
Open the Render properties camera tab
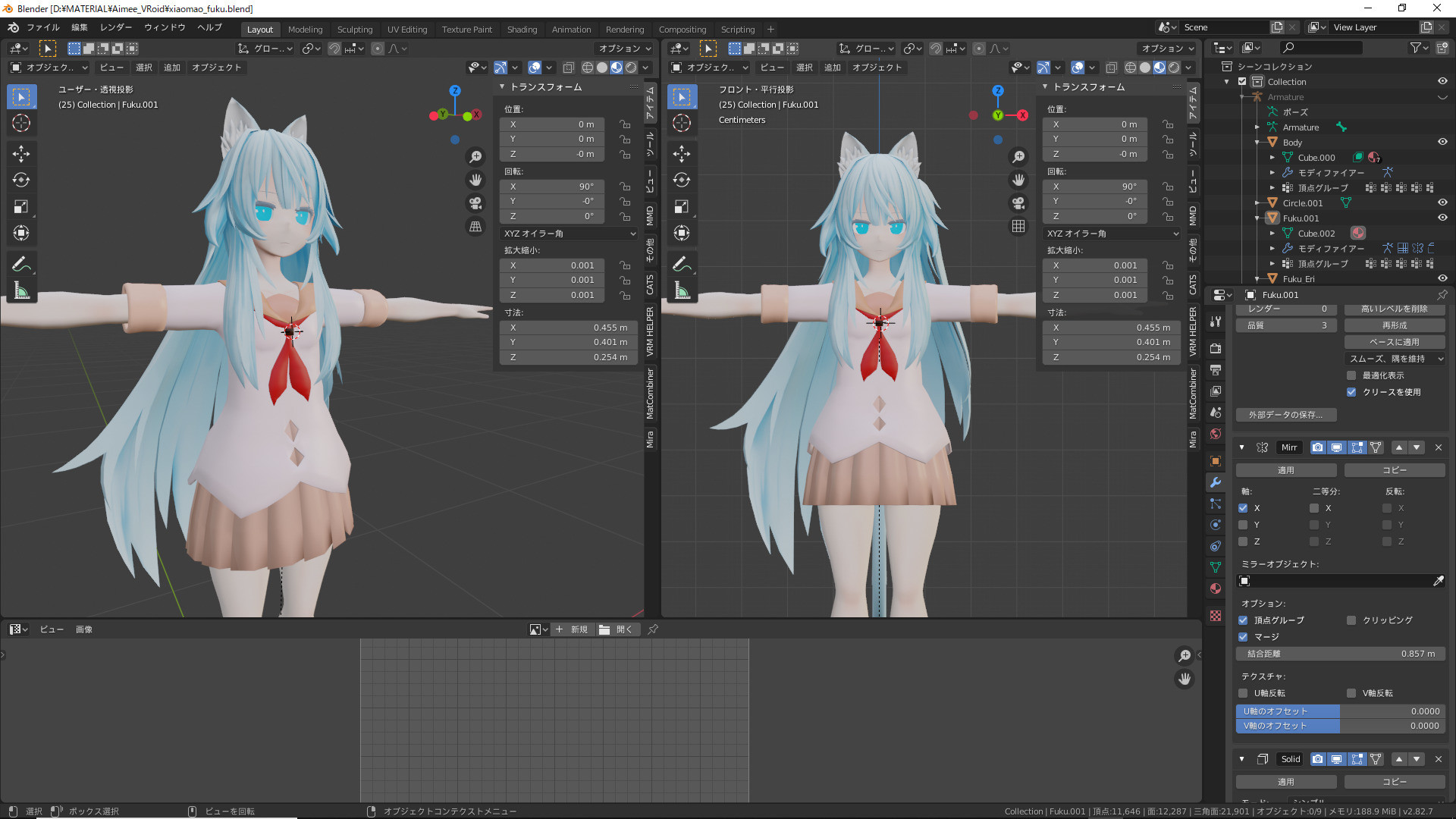pos(1216,348)
